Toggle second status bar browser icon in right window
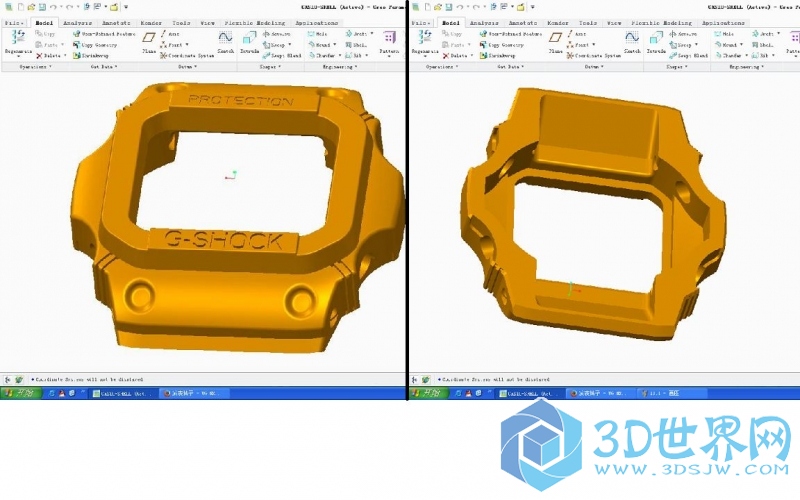Viewport: 800px width, 500px height. pyautogui.click(x=426, y=380)
